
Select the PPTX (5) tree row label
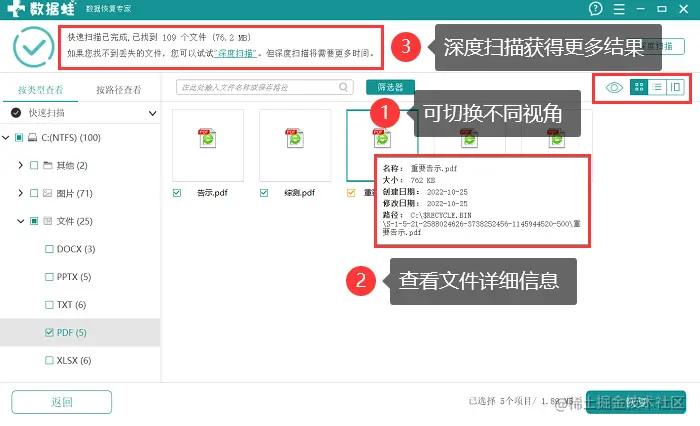(x=74, y=277)
